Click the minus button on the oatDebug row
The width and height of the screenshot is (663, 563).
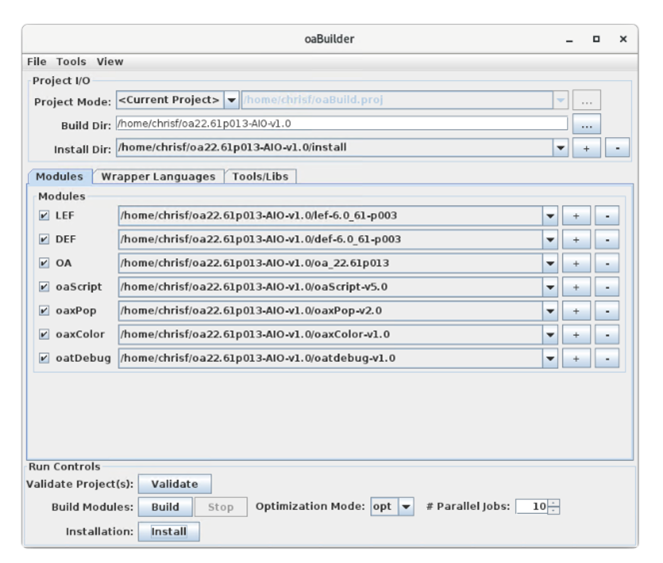(607, 357)
